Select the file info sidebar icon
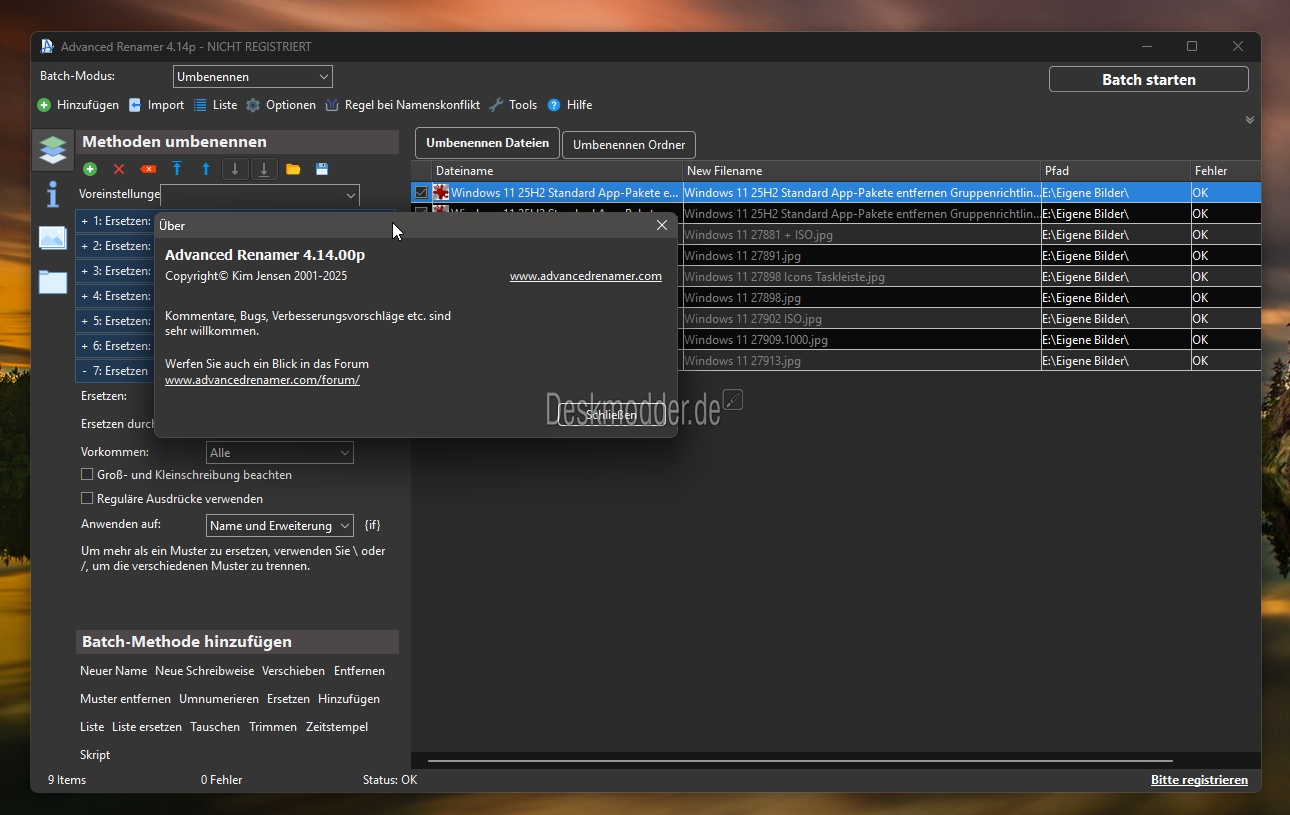 pyautogui.click(x=52, y=194)
